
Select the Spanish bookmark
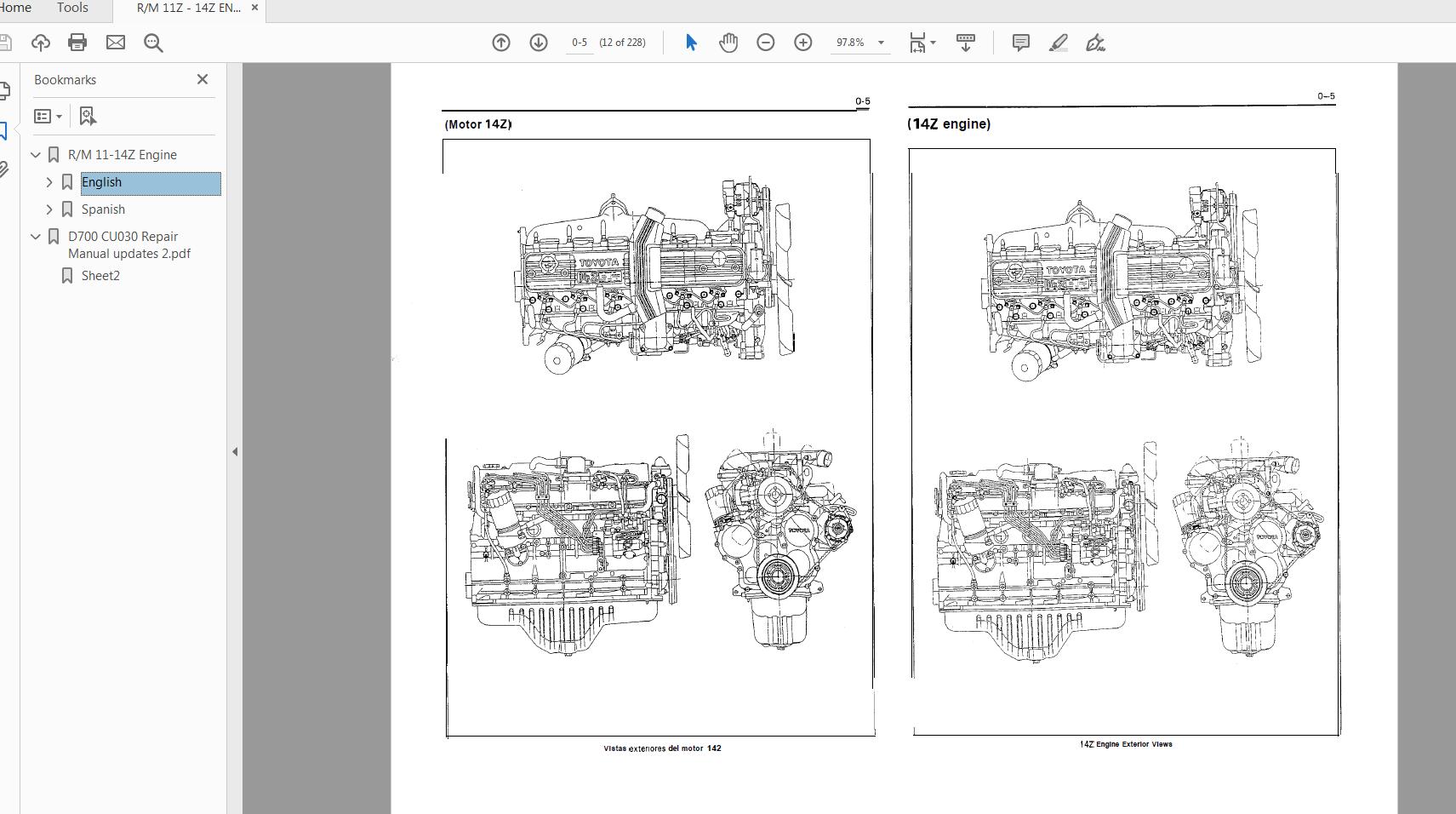coord(103,209)
